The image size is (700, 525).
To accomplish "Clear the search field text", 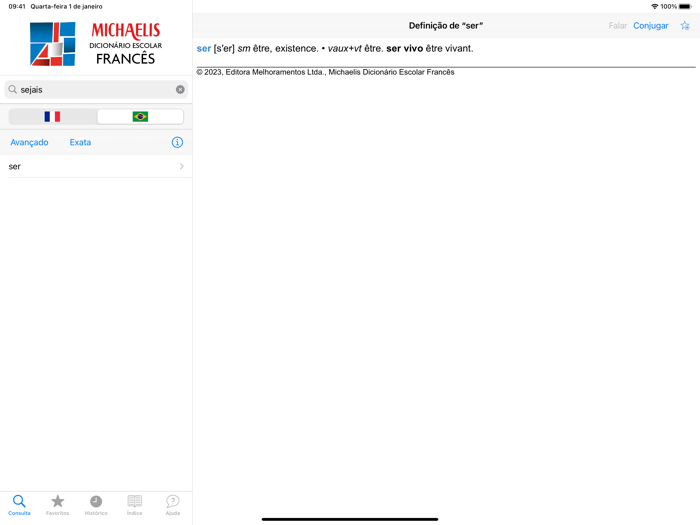I will tap(180, 89).
